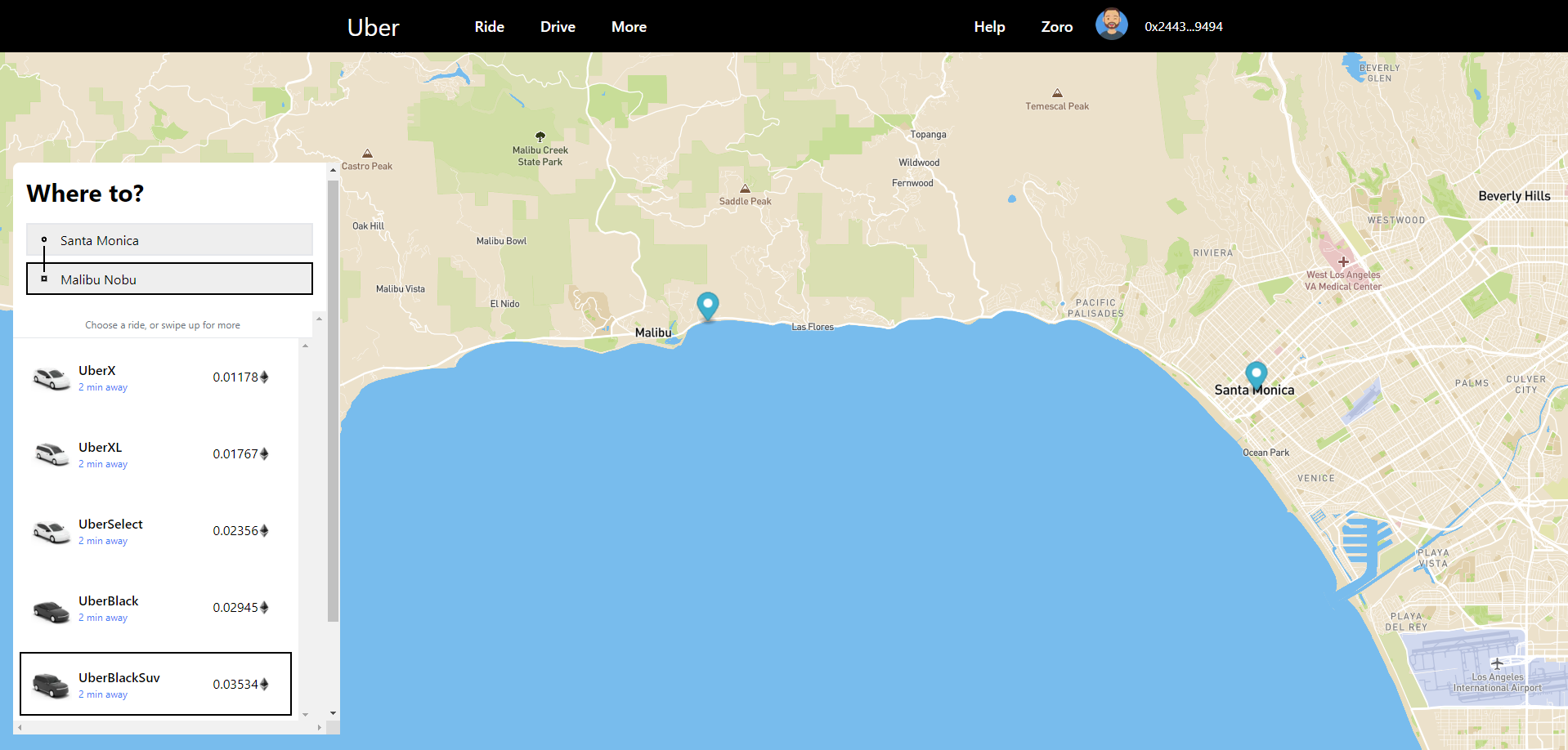The width and height of the screenshot is (1568, 750).
Task: Click '2 min away' under UberX
Action: 103,387
